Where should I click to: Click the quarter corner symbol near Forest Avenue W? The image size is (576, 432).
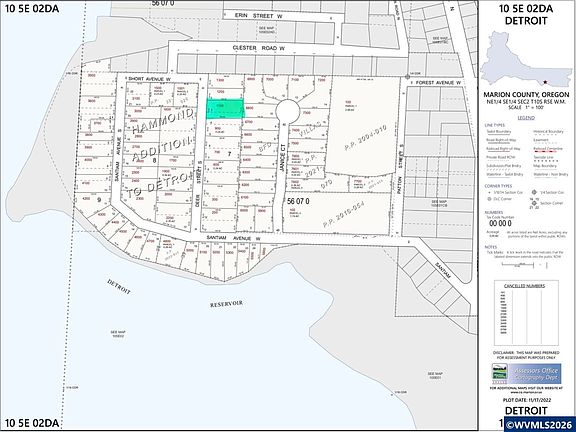point(407,77)
